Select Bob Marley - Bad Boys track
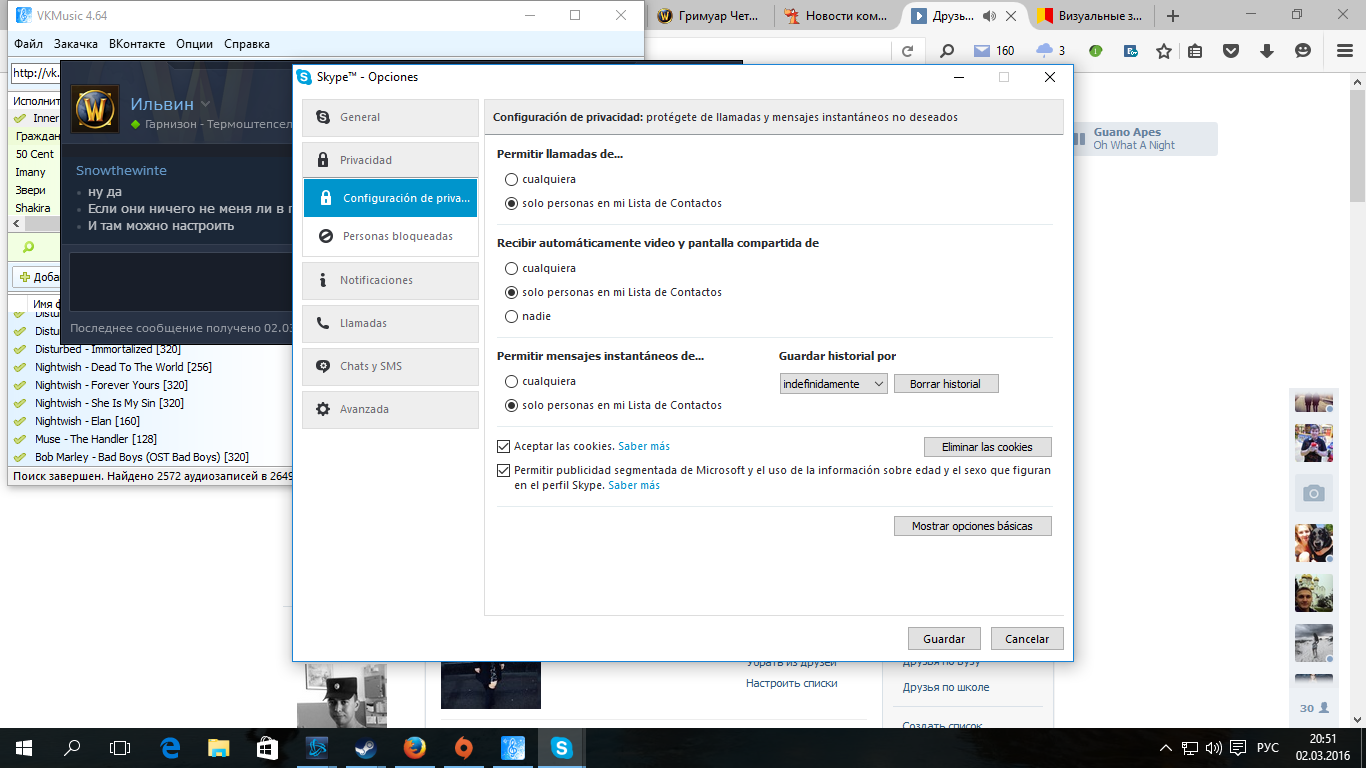Viewport: 1366px width, 768px height. click(142, 457)
